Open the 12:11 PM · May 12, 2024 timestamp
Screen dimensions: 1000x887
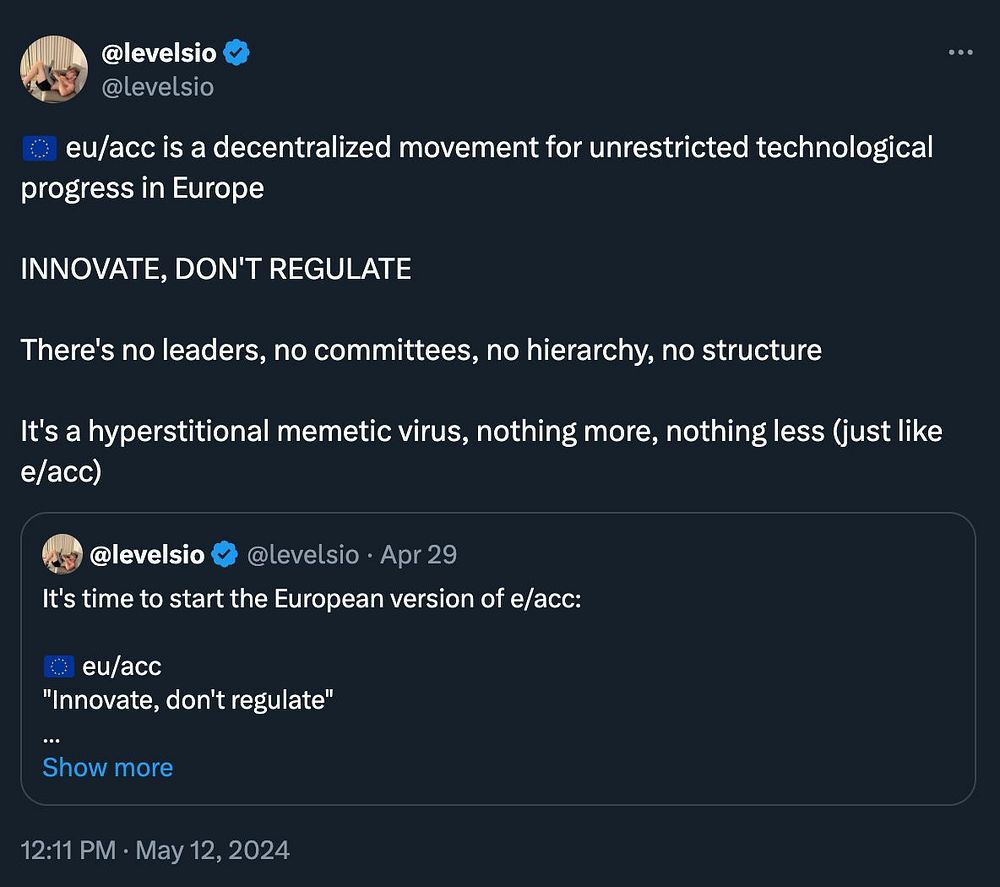155,850
